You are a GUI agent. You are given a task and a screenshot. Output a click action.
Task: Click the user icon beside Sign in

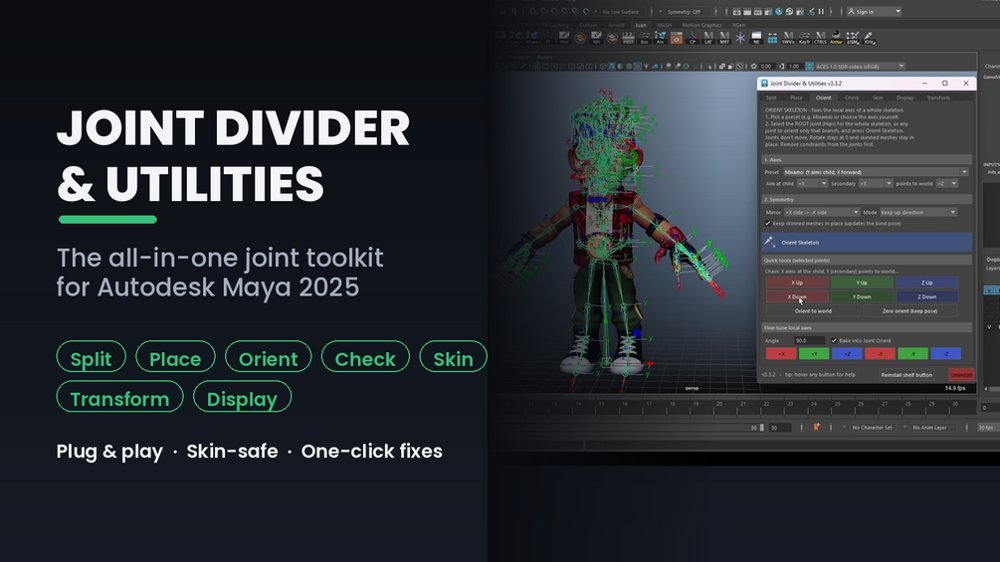click(851, 11)
